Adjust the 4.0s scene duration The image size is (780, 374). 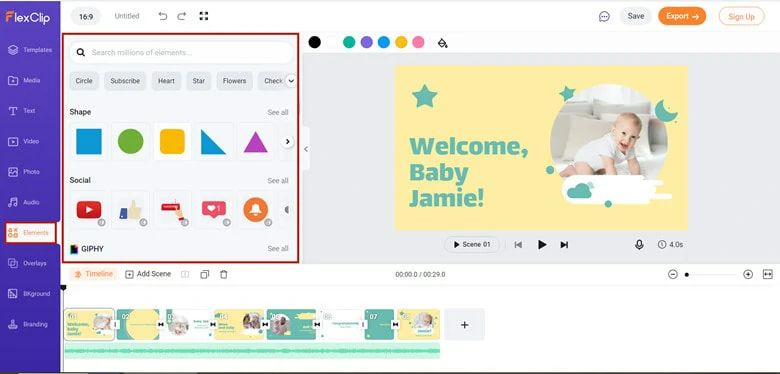pos(670,245)
